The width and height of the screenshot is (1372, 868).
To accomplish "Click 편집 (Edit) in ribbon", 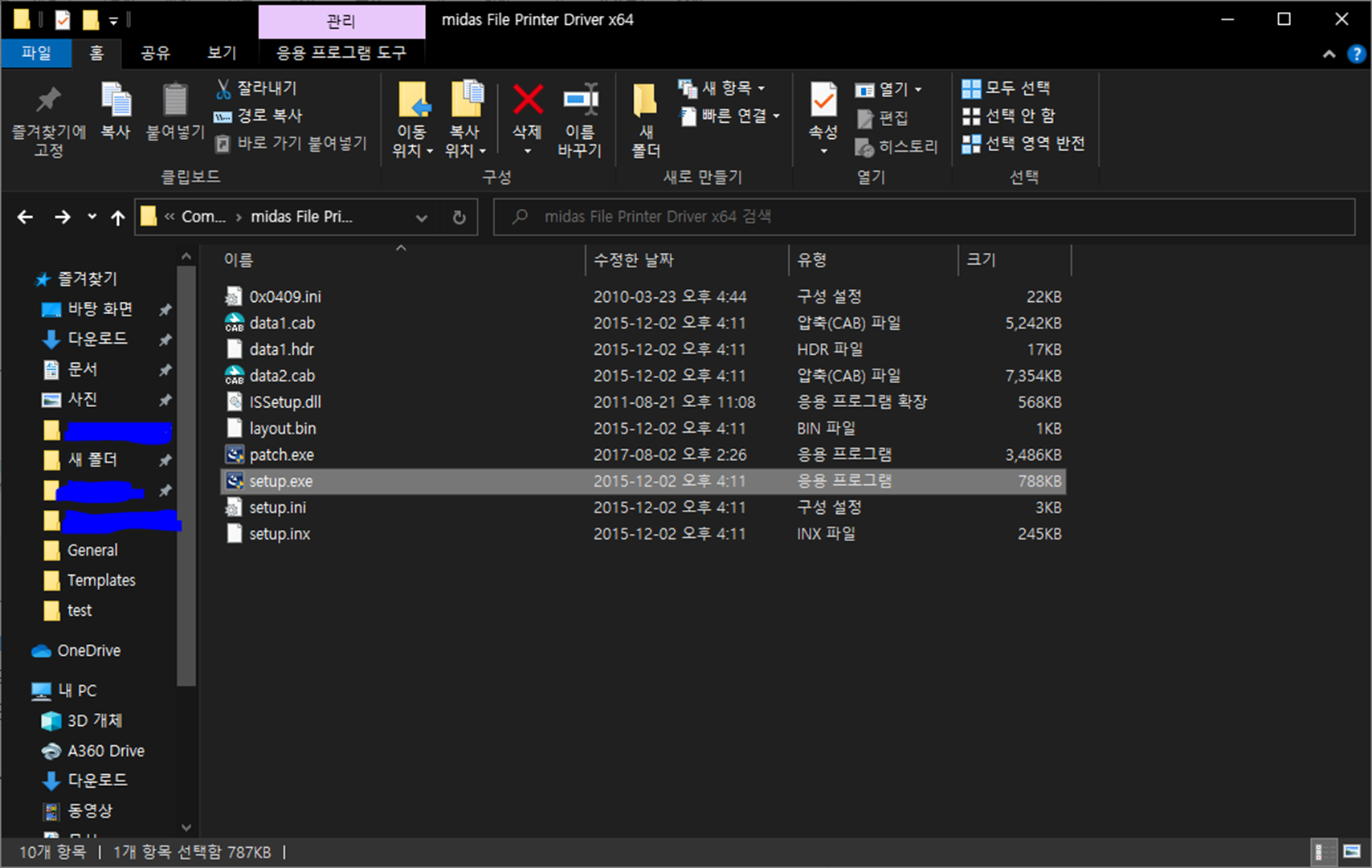I will (882, 118).
